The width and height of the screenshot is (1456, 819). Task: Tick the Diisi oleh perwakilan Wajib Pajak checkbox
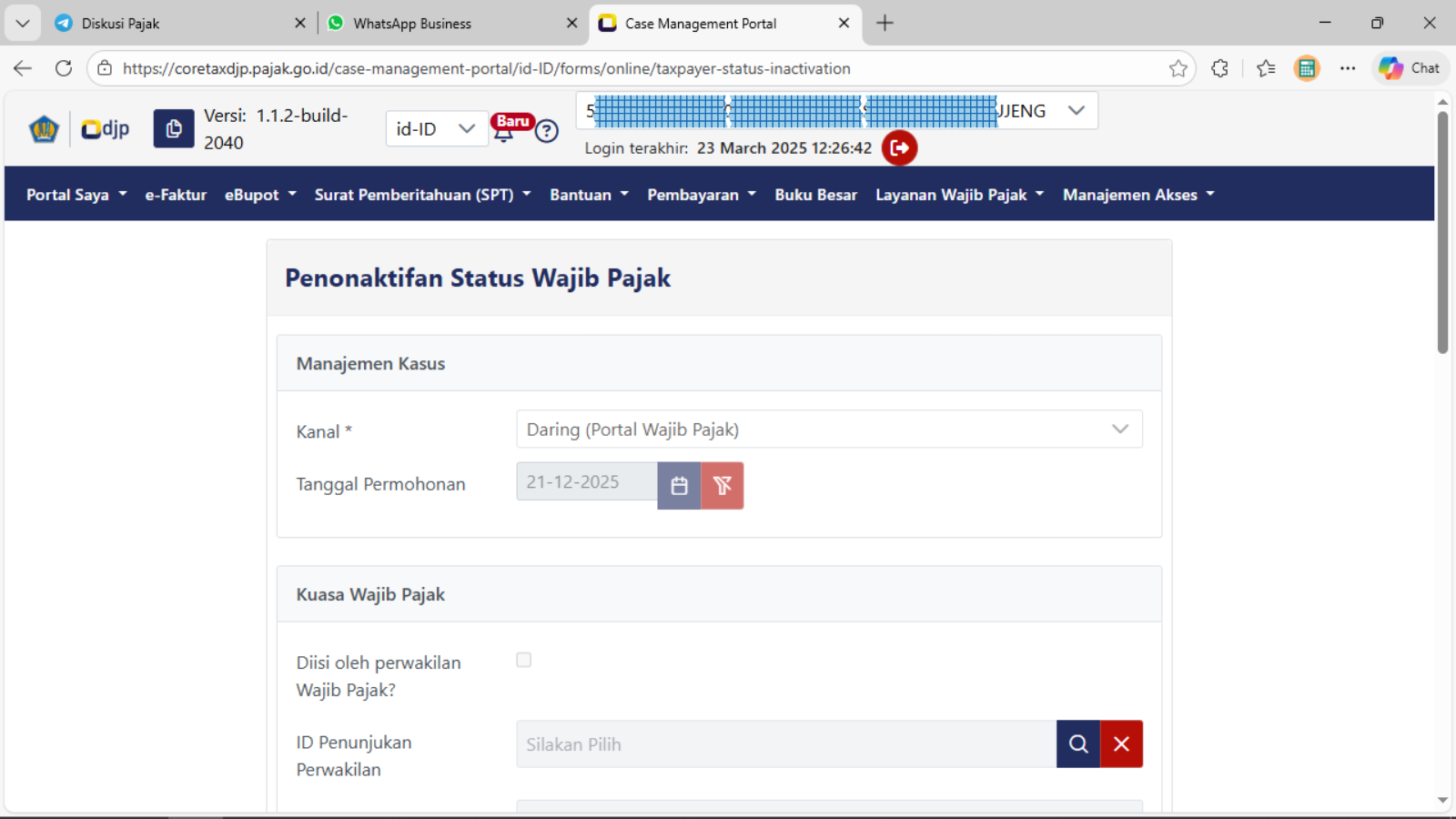[524, 660]
